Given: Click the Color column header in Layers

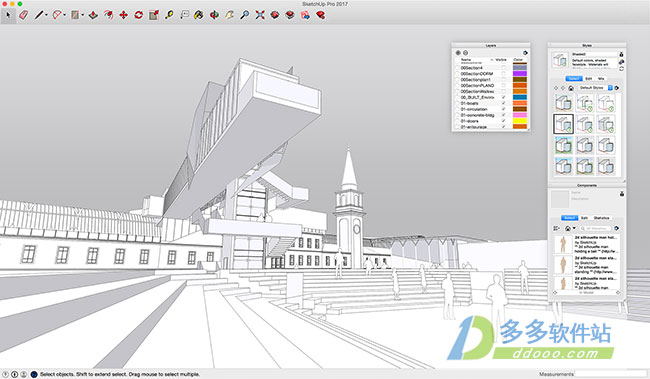Looking at the screenshot, I should pyautogui.click(x=518, y=60).
